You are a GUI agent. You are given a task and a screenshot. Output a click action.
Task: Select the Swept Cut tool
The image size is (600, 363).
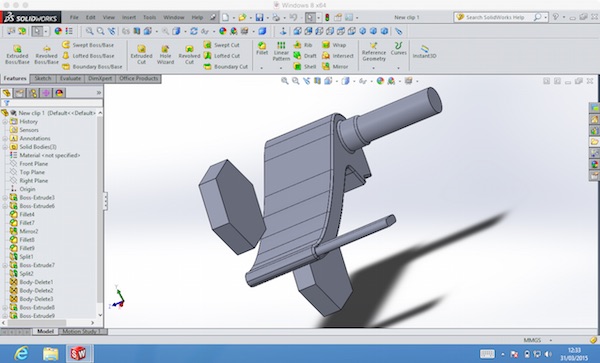click(x=222, y=45)
